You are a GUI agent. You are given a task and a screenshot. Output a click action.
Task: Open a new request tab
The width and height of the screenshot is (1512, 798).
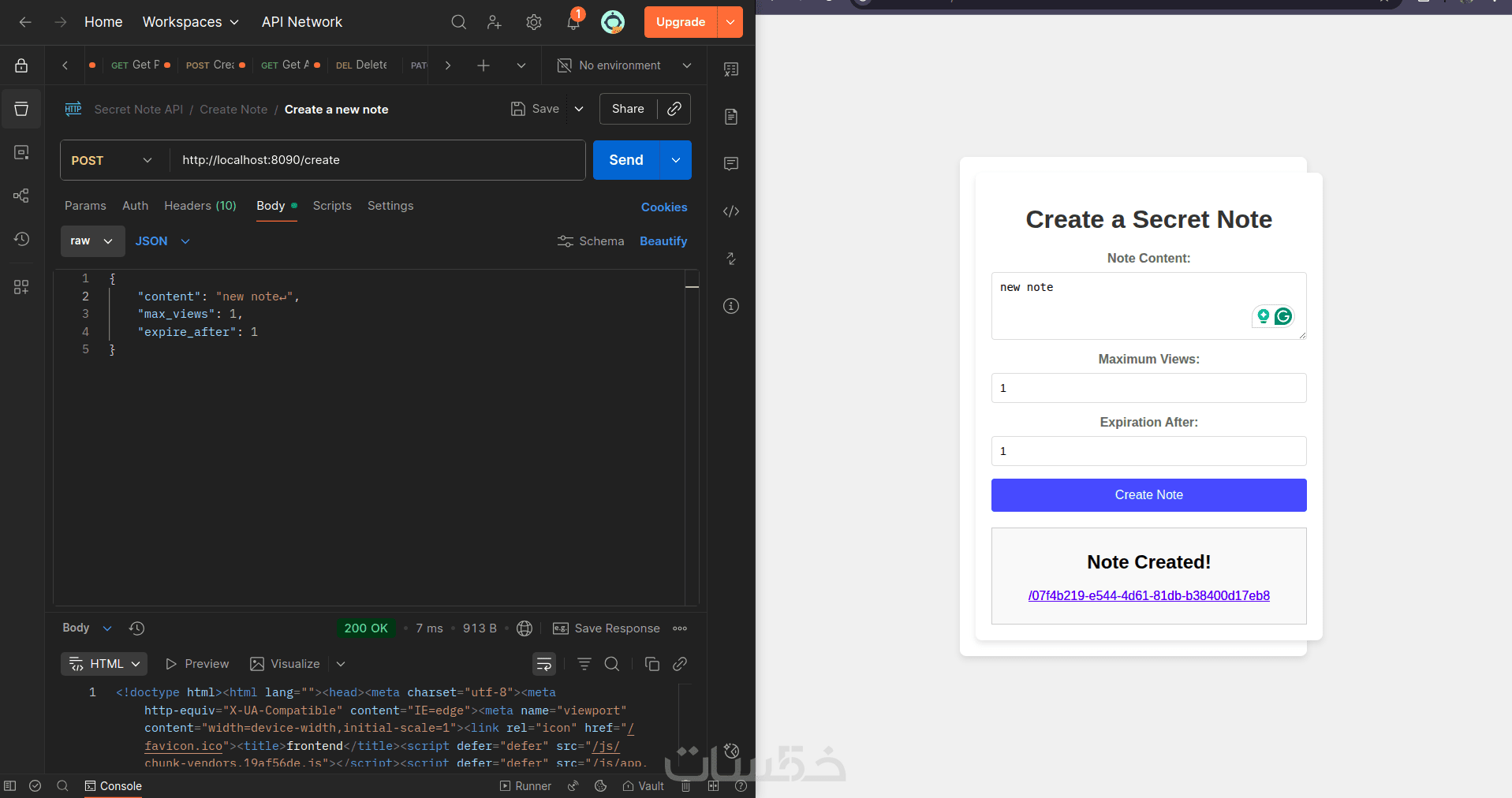pos(483,65)
